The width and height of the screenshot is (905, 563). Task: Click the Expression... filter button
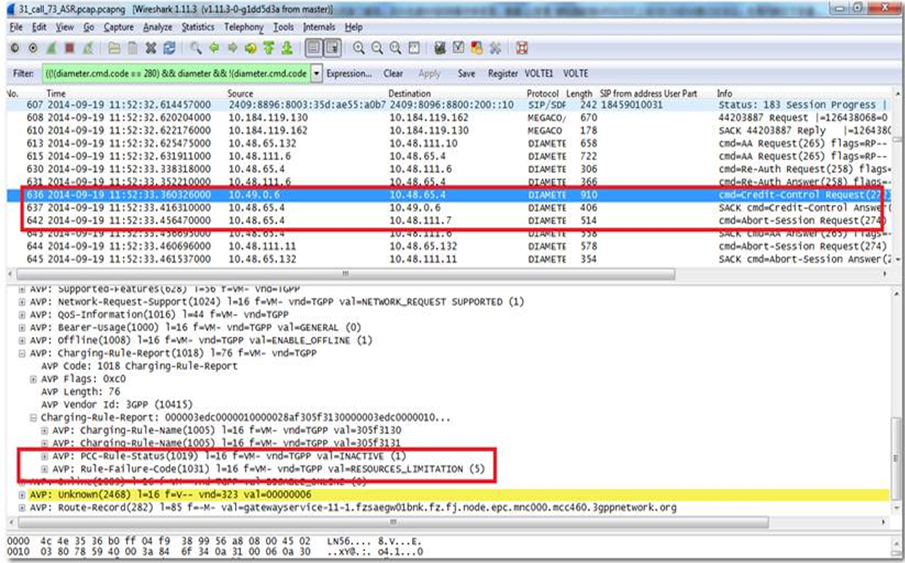(x=349, y=74)
